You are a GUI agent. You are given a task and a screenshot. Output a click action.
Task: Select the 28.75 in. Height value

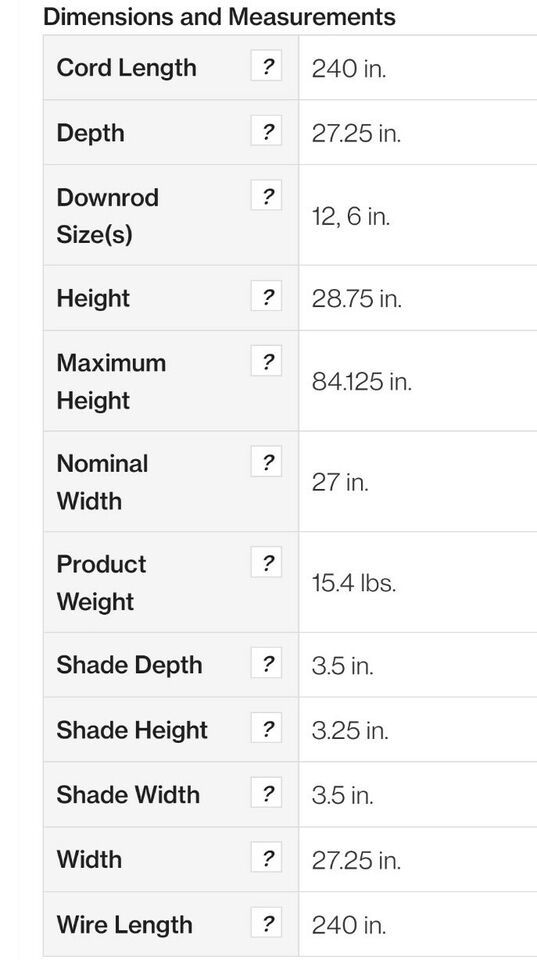[356, 299]
